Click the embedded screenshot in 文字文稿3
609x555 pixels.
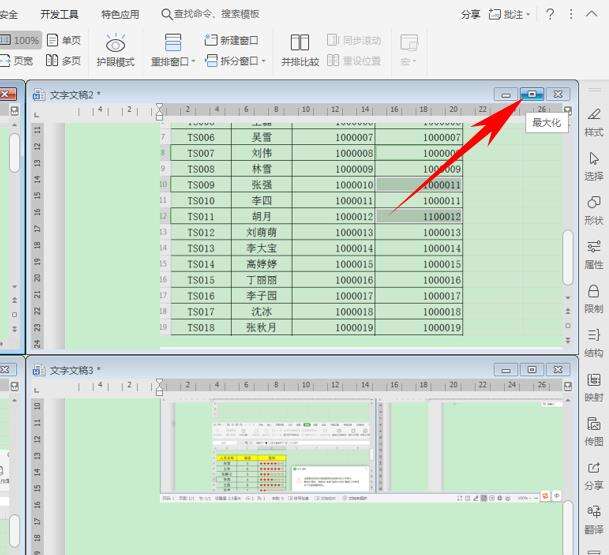point(361,450)
